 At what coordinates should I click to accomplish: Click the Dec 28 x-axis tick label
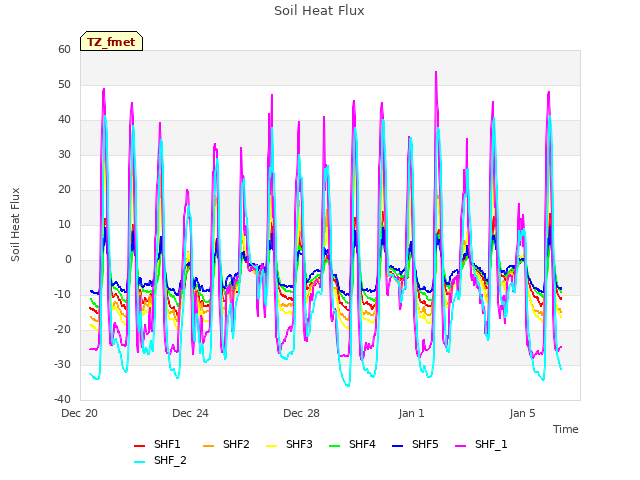click(x=301, y=413)
